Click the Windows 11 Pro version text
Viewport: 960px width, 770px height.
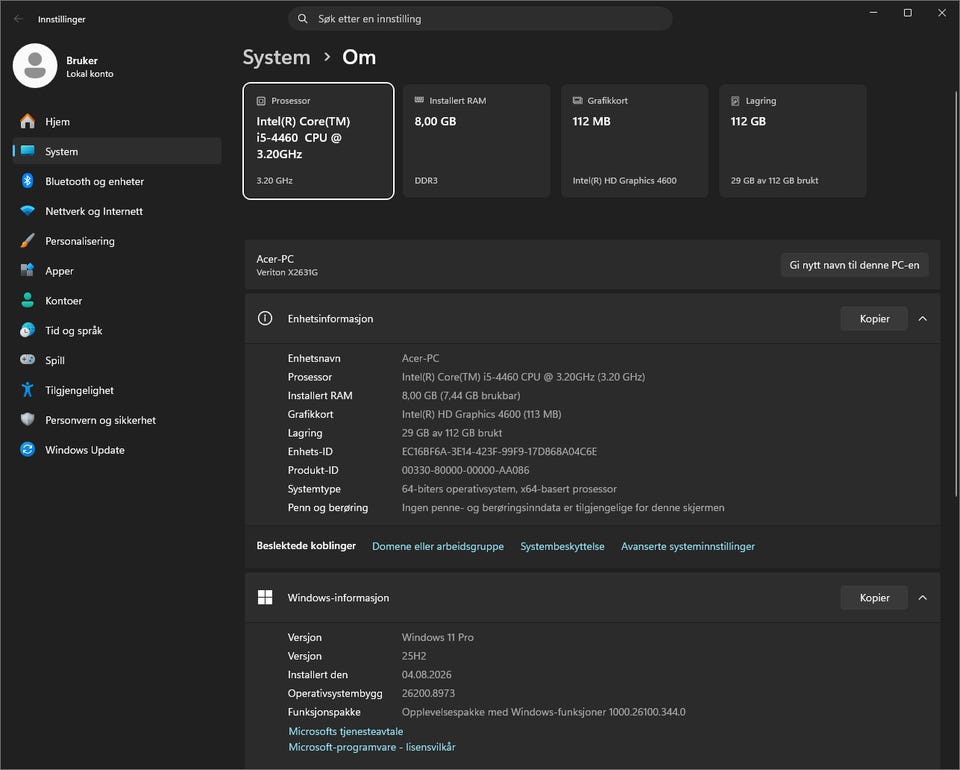[437, 637]
